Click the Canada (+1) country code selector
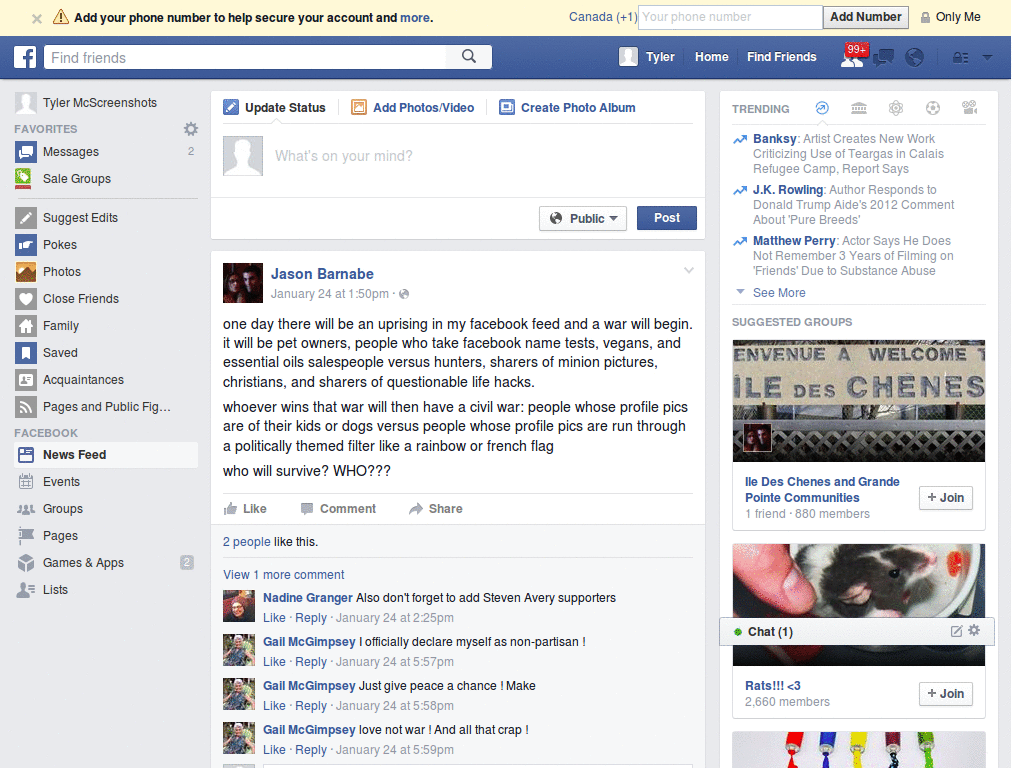This screenshot has height=768, width=1024. pos(603,17)
